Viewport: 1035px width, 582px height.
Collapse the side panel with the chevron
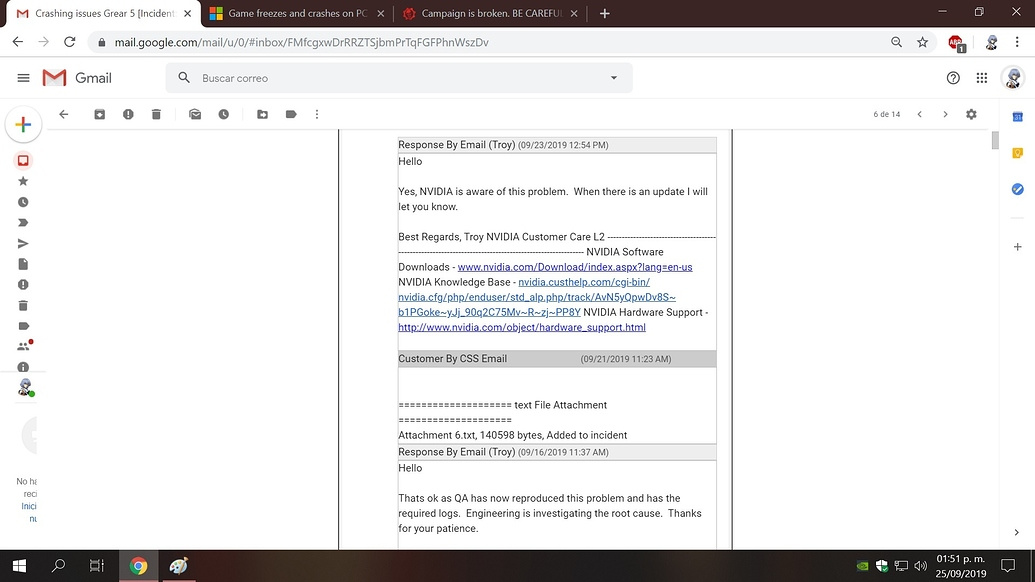click(x=1017, y=533)
